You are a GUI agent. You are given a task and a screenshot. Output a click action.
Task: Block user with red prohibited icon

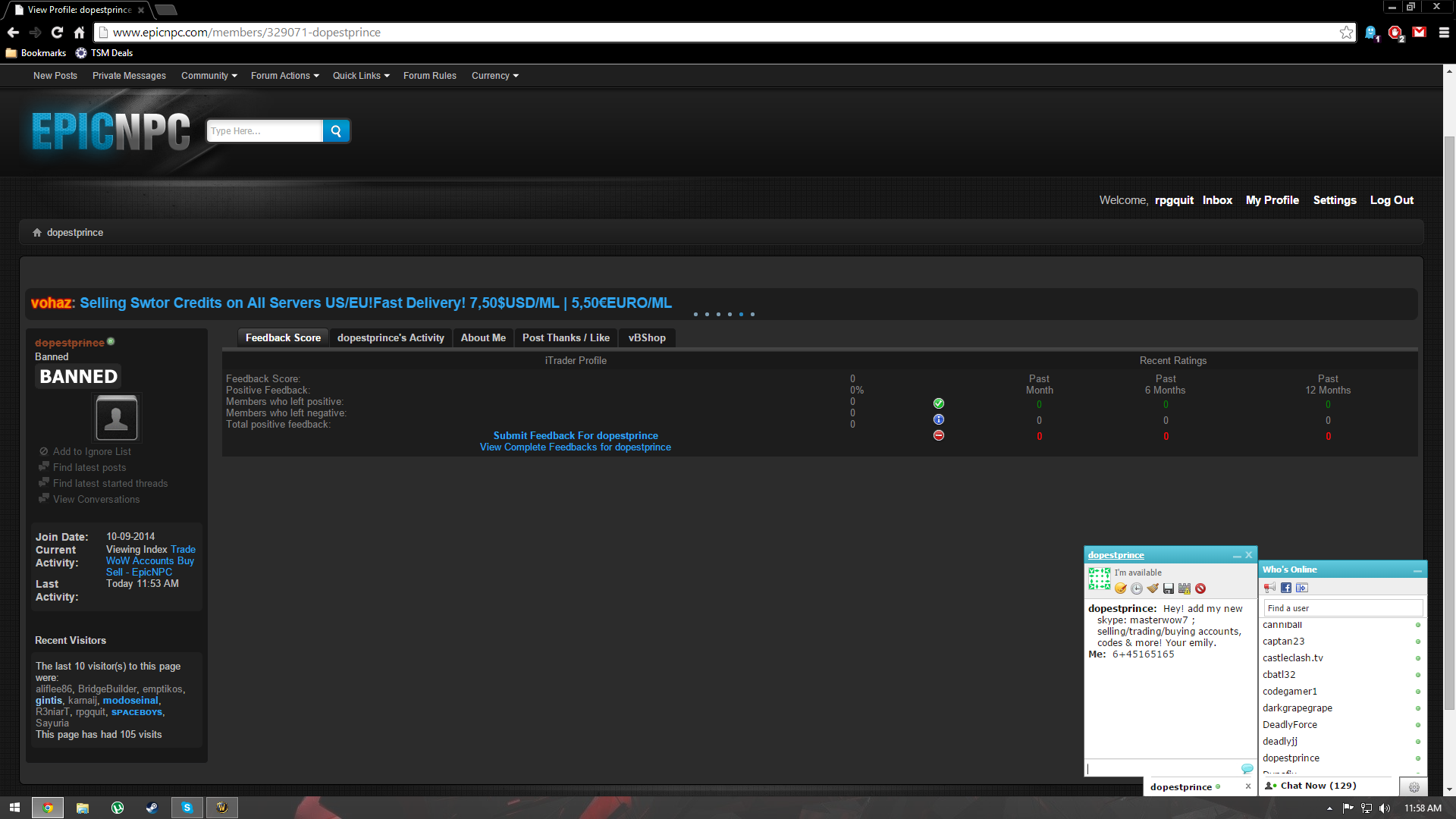pyautogui.click(x=1200, y=588)
